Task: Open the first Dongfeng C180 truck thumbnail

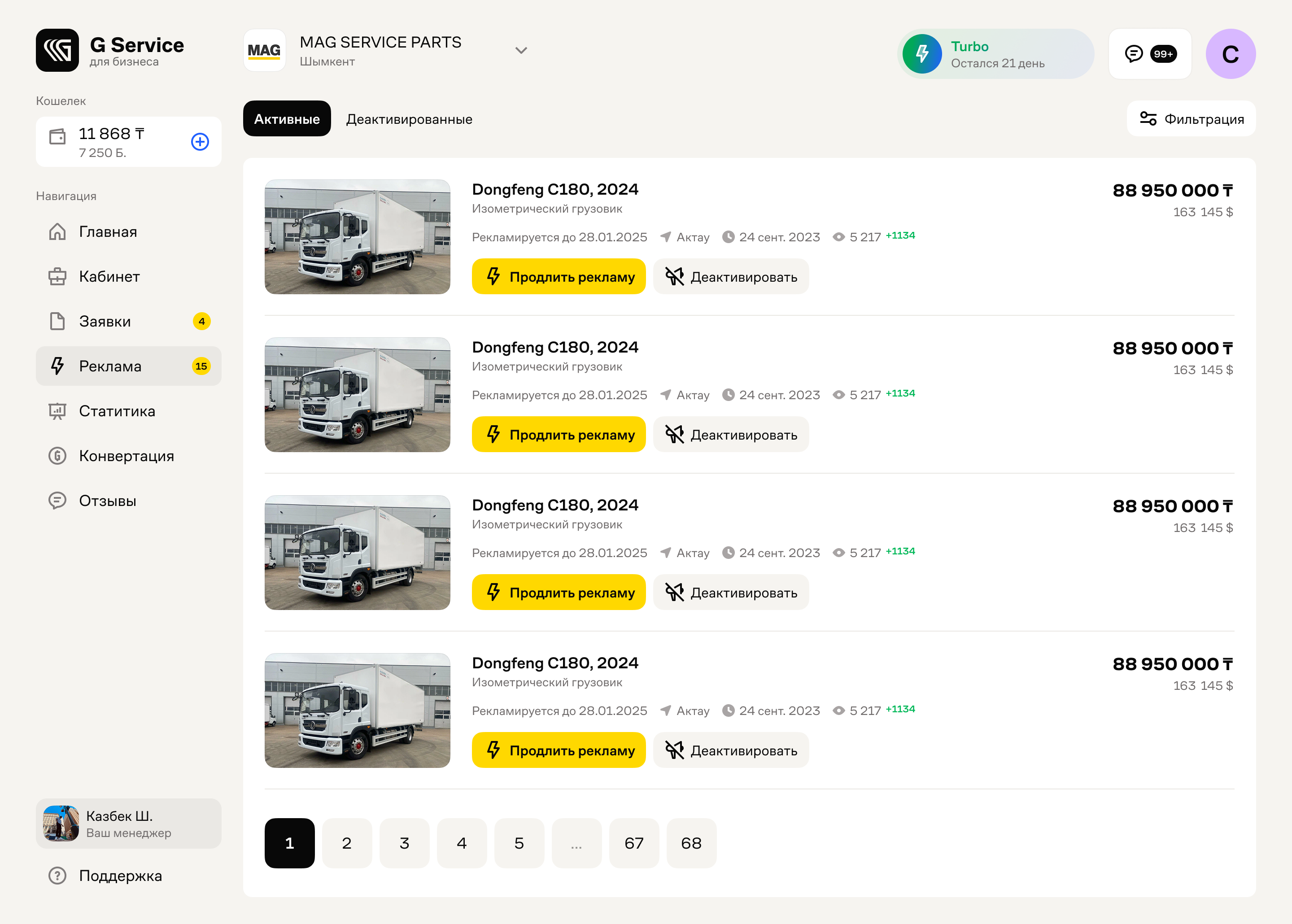Action: [357, 237]
